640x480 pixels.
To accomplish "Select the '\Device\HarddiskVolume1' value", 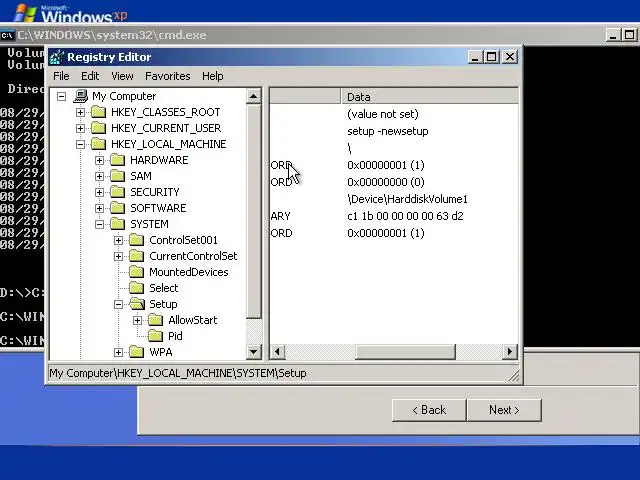I will click(x=407, y=199).
